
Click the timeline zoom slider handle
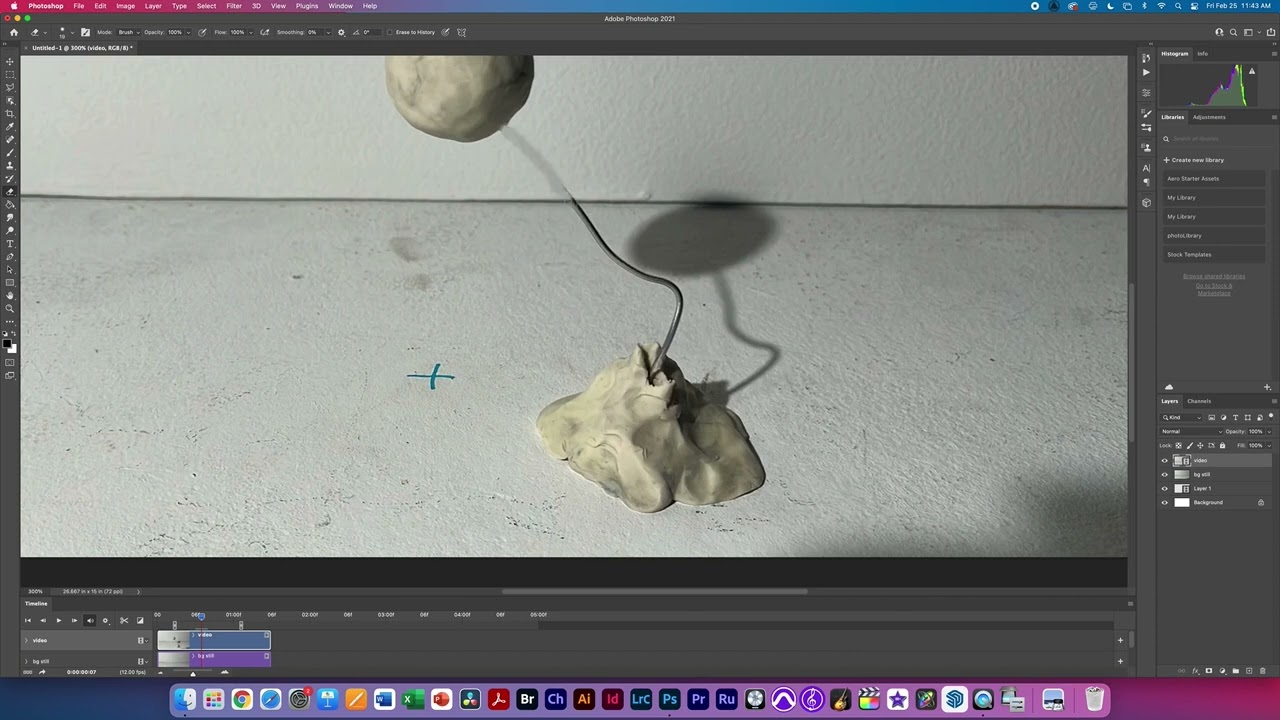[x=193, y=673]
